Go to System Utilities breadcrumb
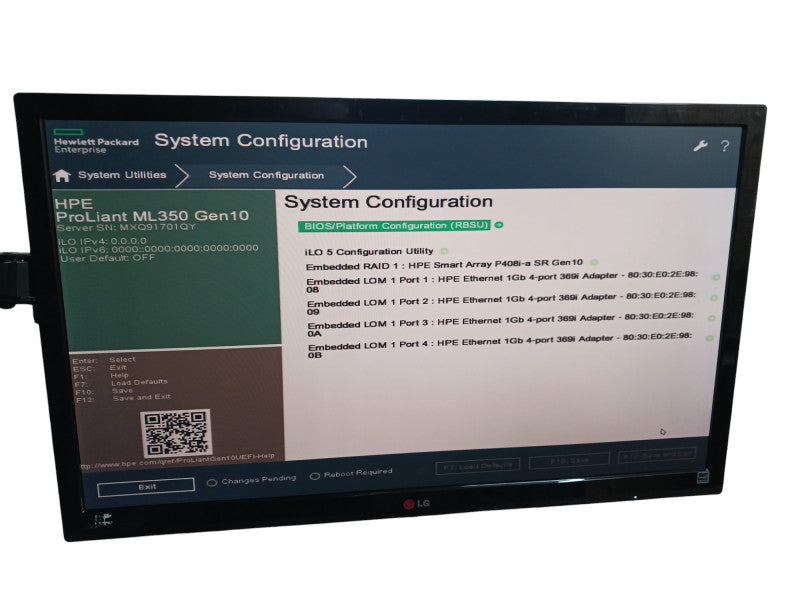Image resolution: width=800 pixels, height=600 pixels. click(x=122, y=174)
